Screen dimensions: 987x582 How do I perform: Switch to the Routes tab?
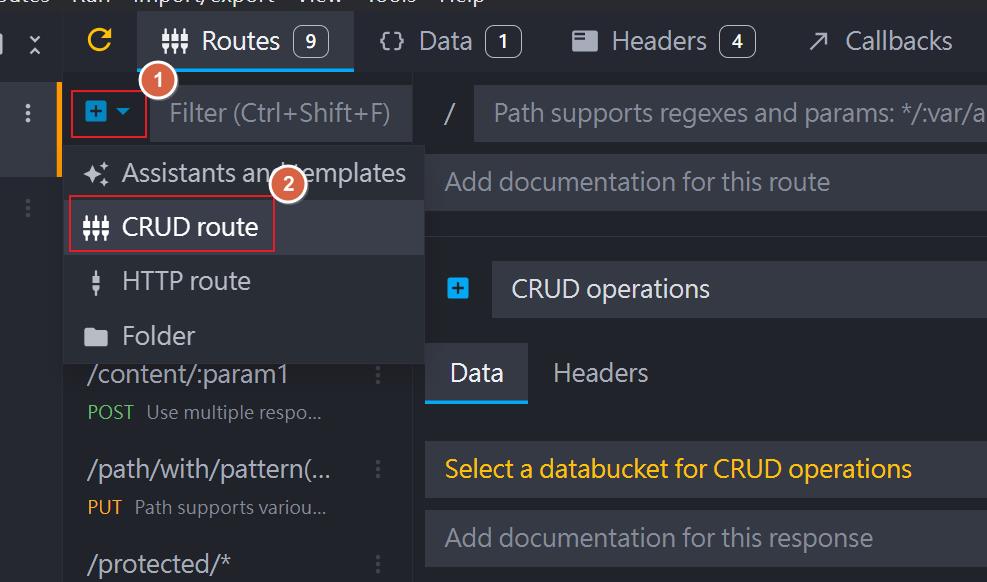coord(245,42)
